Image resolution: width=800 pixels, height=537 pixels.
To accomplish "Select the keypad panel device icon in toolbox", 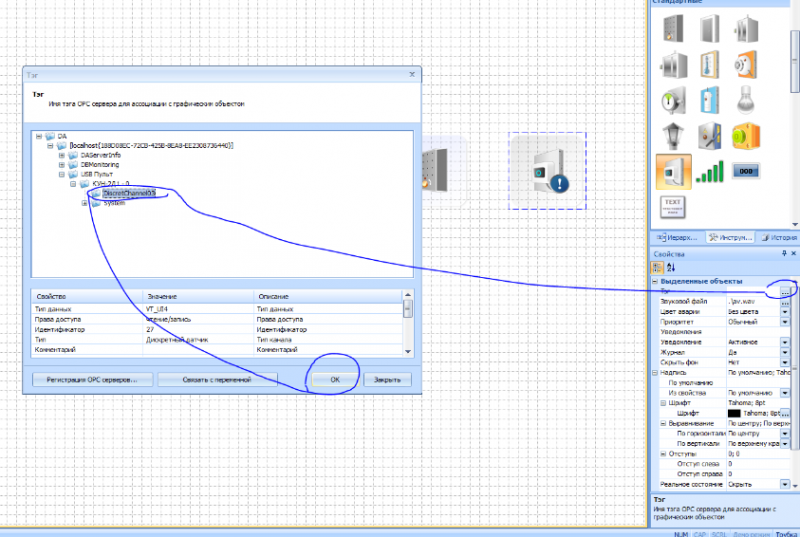I will pyautogui.click(x=673, y=29).
